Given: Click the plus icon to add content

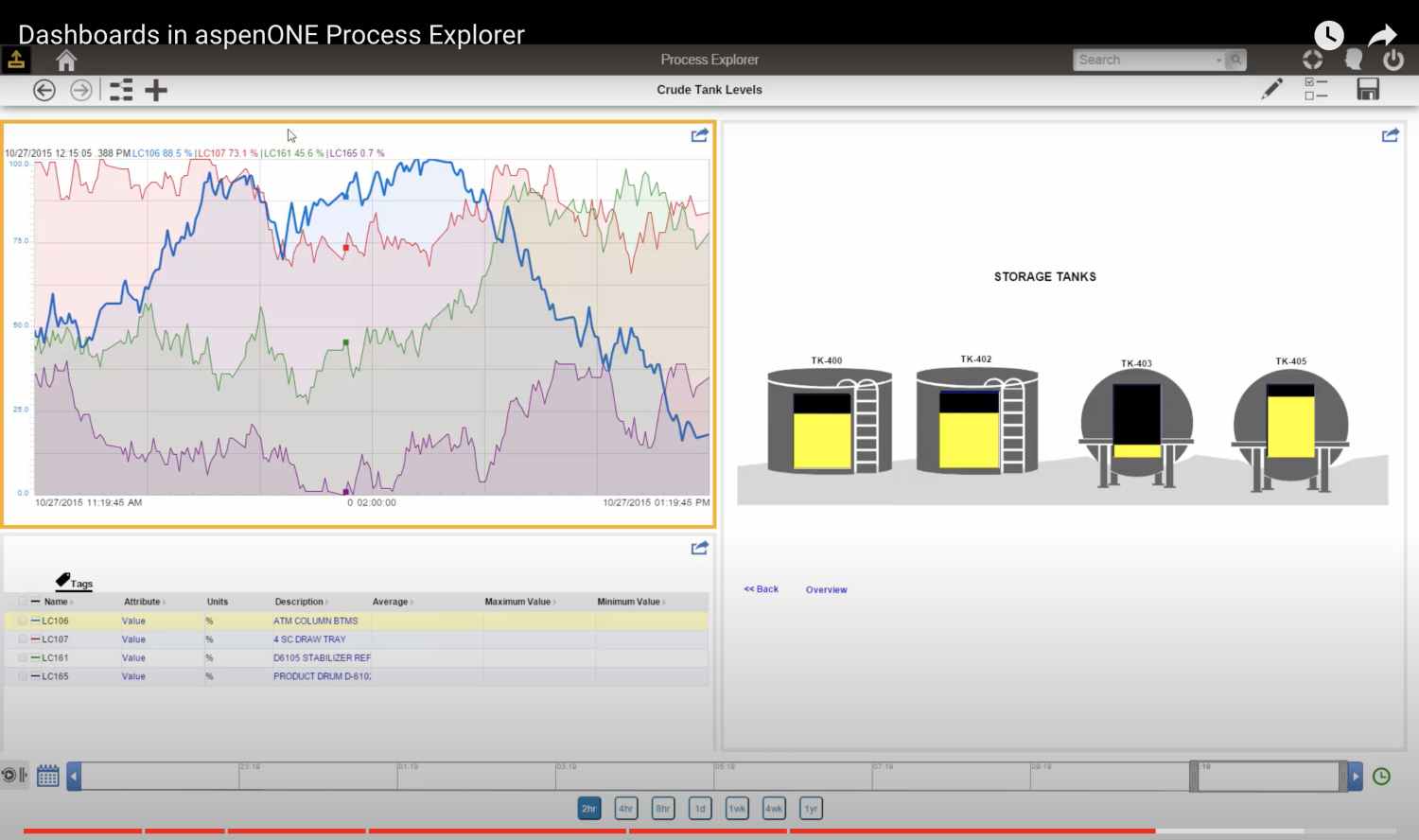Looking at the screenshot, I should [156, 90].
